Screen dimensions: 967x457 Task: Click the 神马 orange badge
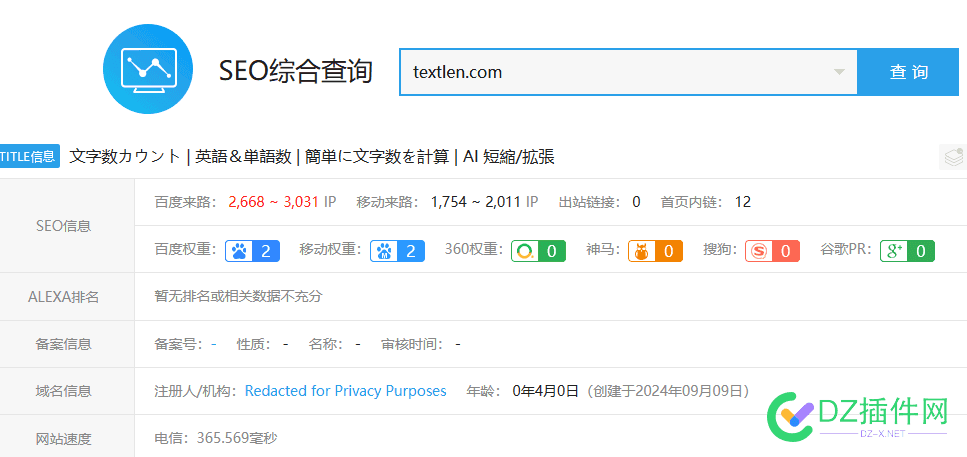point(655,251)
